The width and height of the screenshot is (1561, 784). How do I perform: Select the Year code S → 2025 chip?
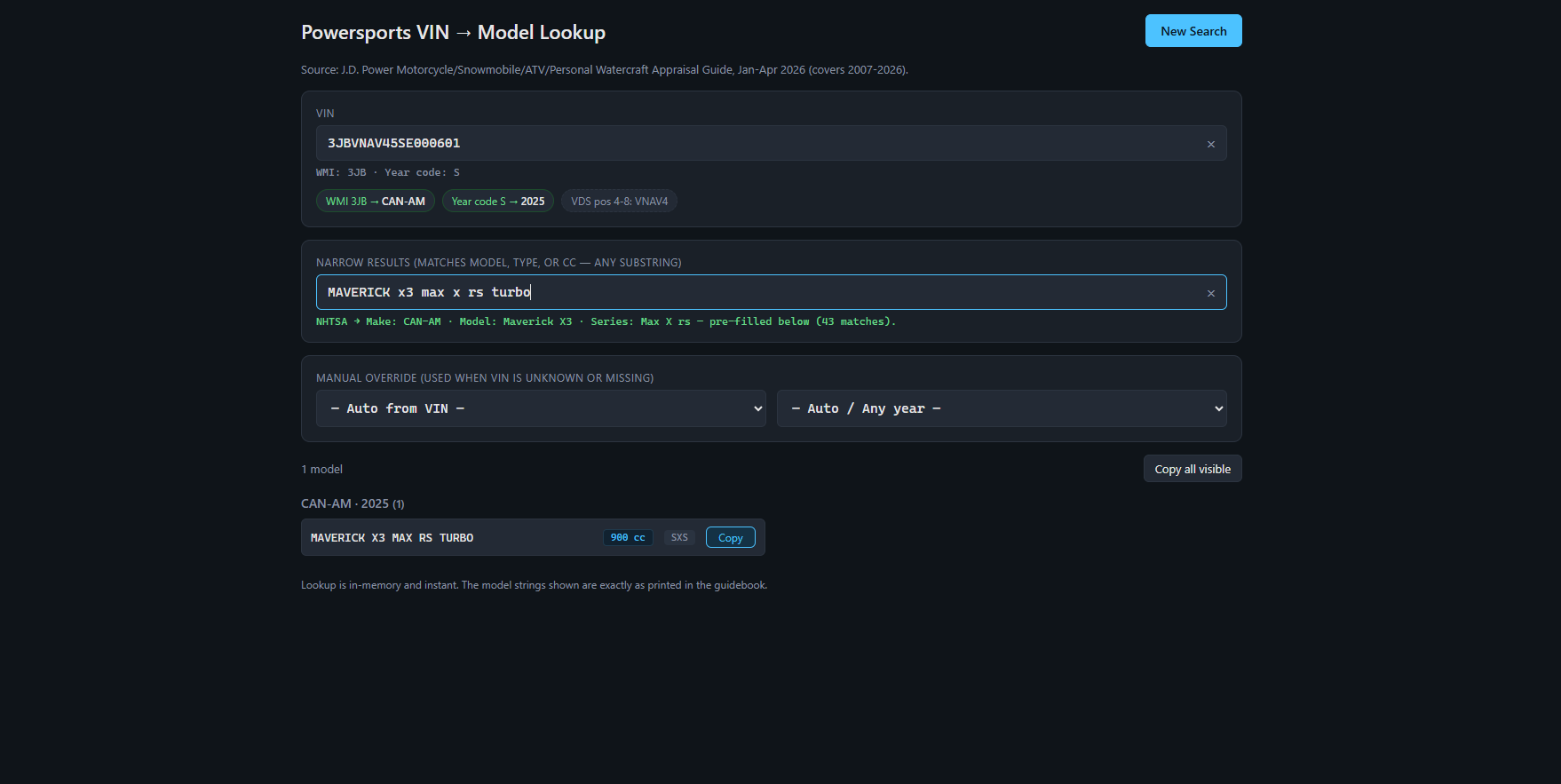pyautogui.click(x=498, y=202)
